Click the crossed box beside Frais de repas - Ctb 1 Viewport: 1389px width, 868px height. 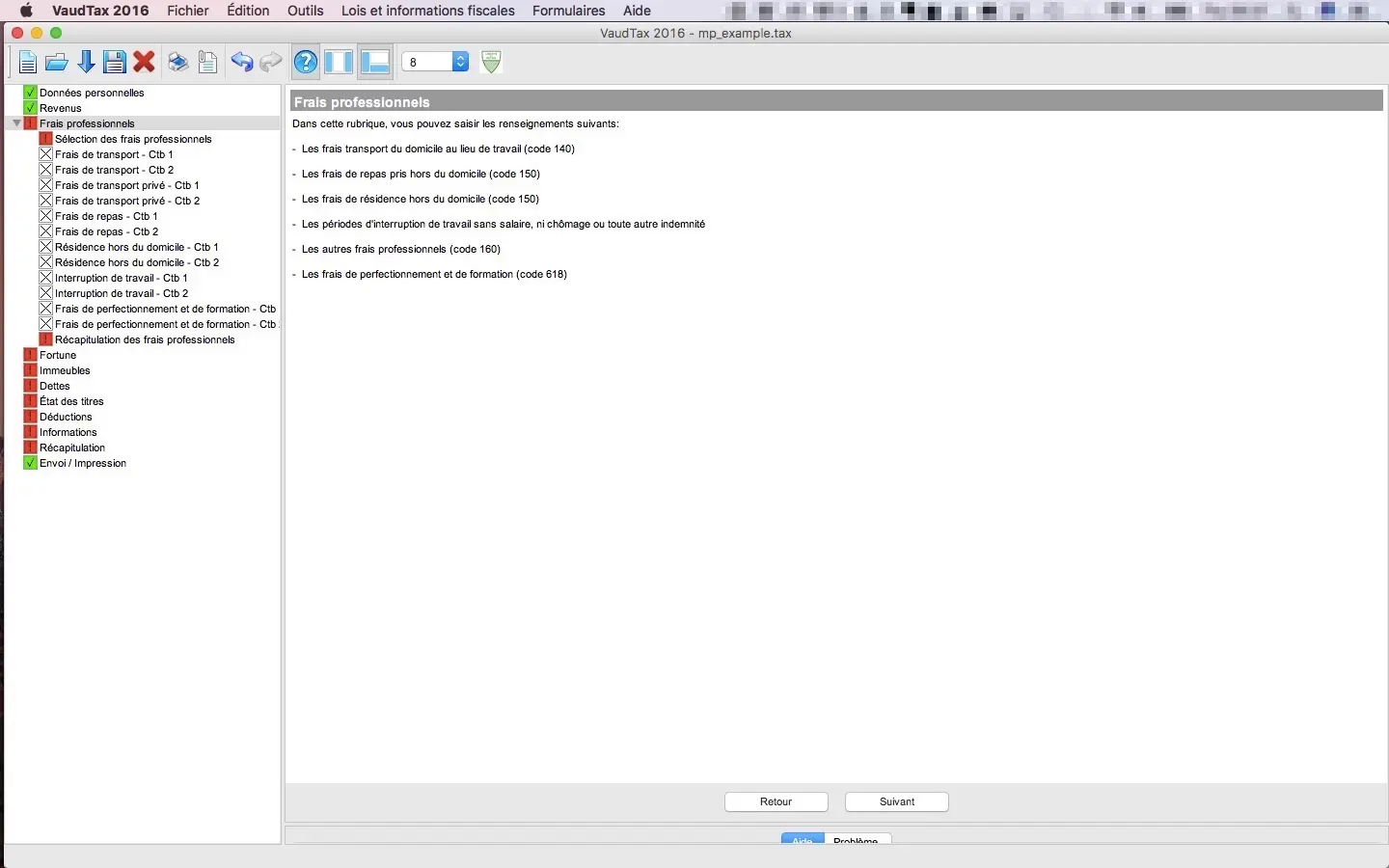point(45,216)
